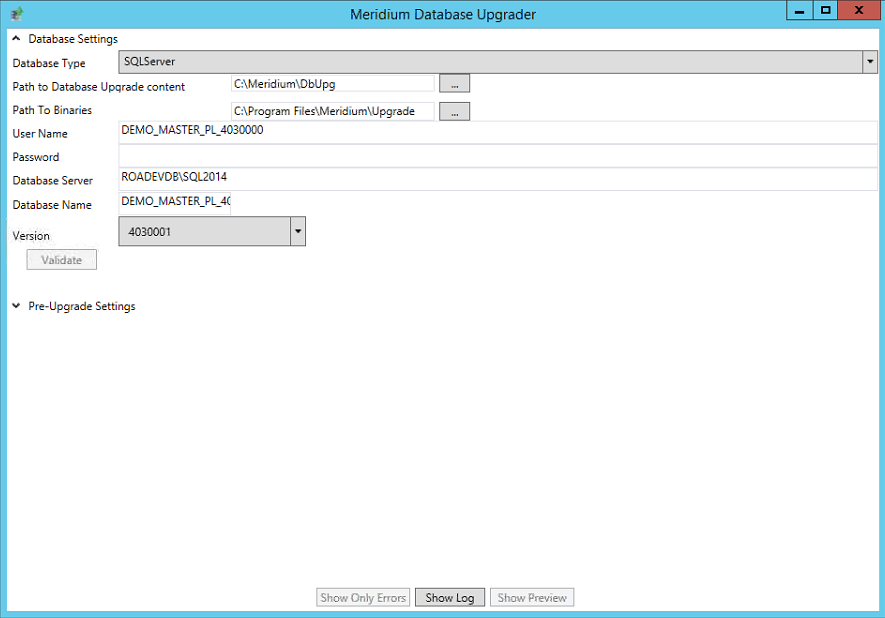Click the Validate button
Viewport: 885px width, 618px height.
(x=62, y=260)
